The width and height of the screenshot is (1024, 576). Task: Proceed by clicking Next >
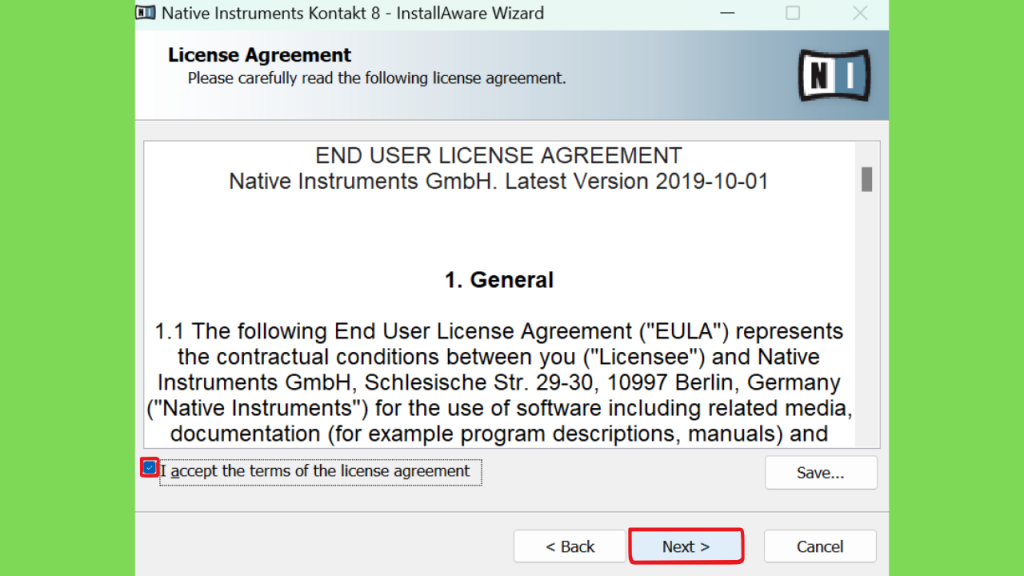point(686,546)
